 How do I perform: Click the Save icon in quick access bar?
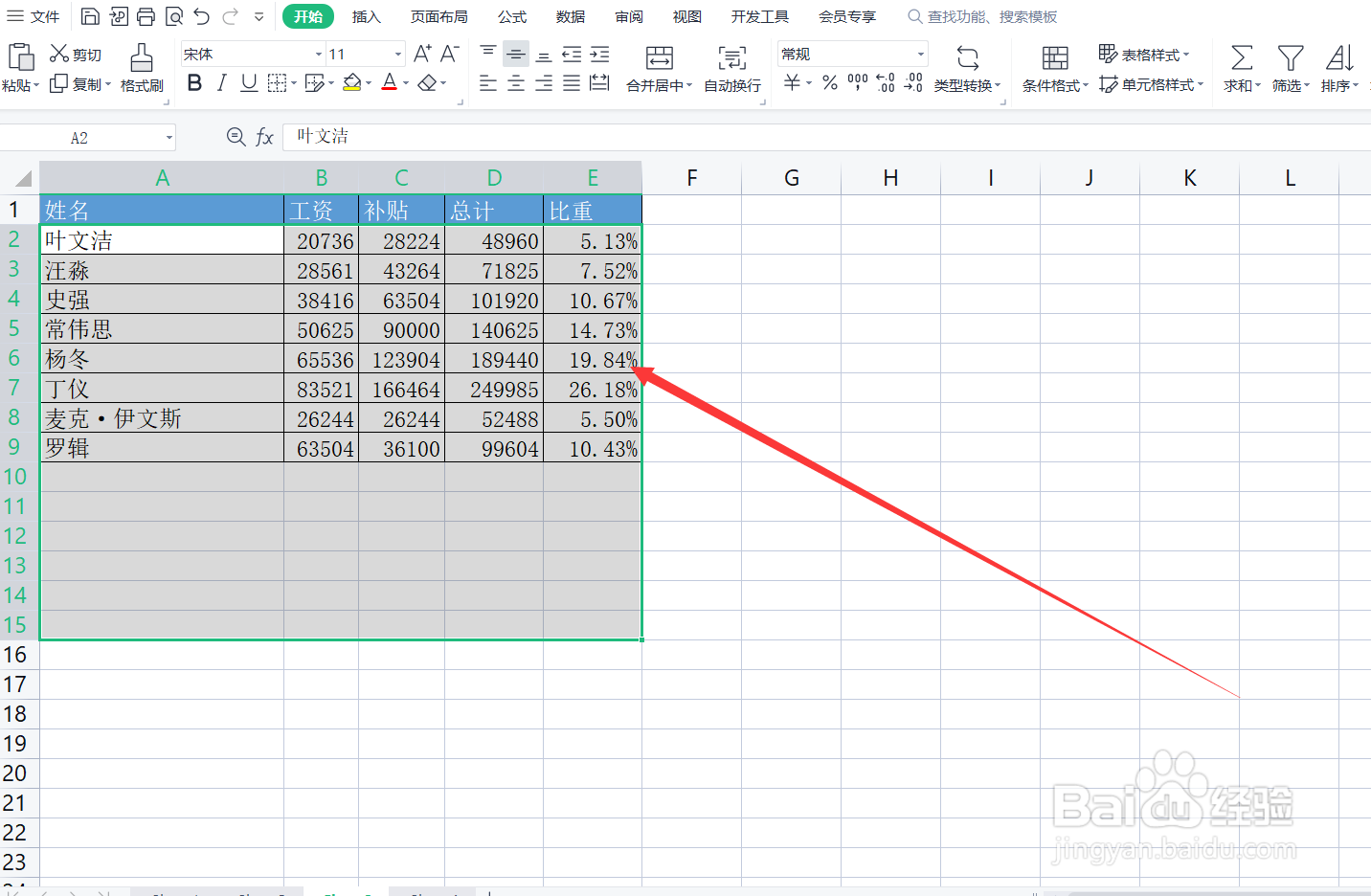click(x=90, y=16)
